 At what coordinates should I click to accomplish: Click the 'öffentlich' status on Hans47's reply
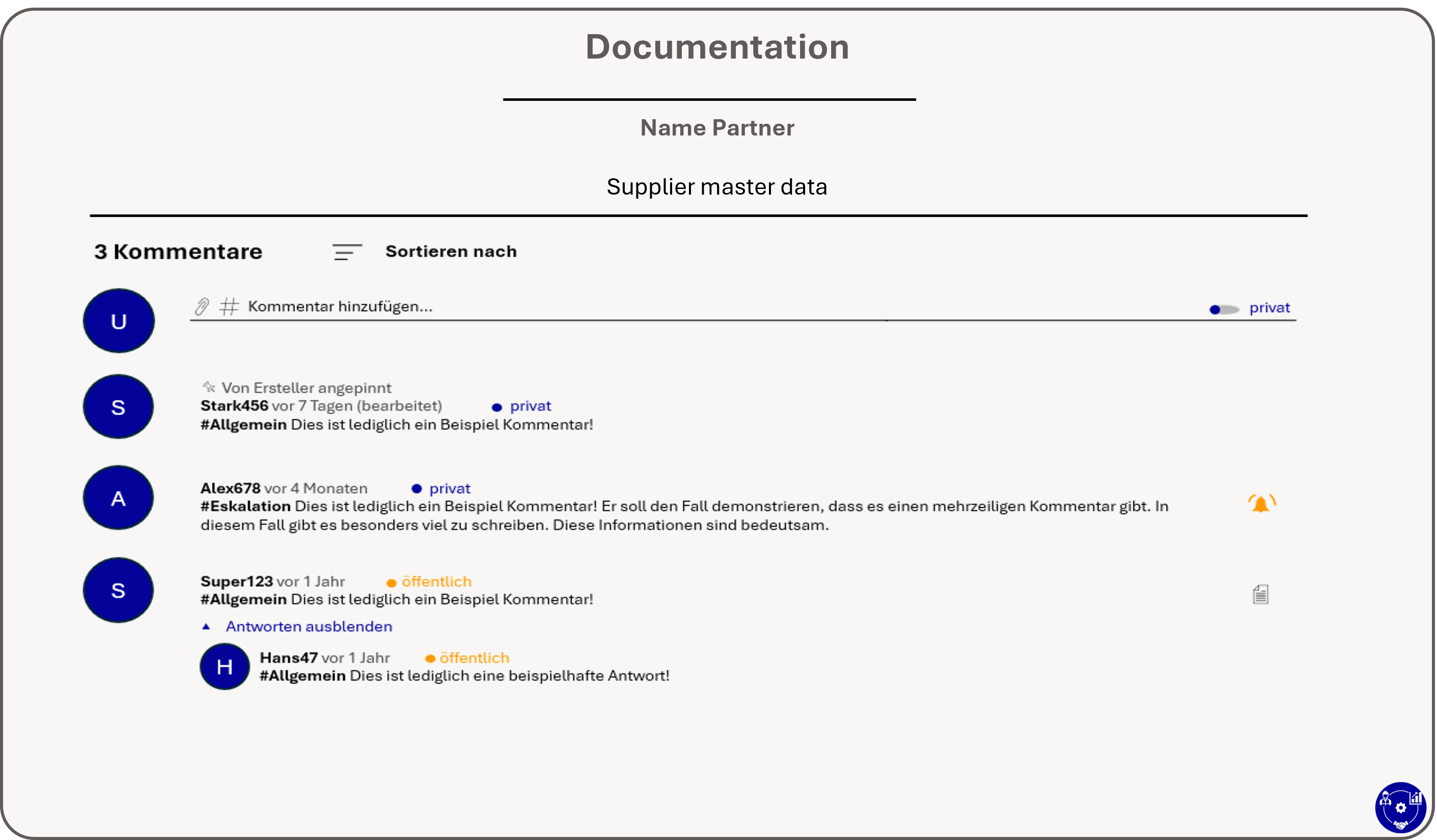click(474, 658)
